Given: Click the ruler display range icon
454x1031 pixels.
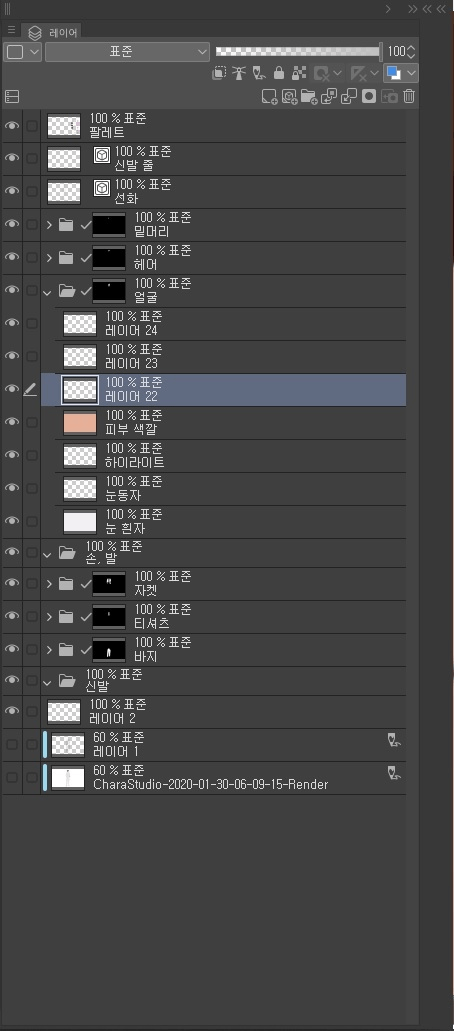Looking at the screenshot, I should 358,73.
